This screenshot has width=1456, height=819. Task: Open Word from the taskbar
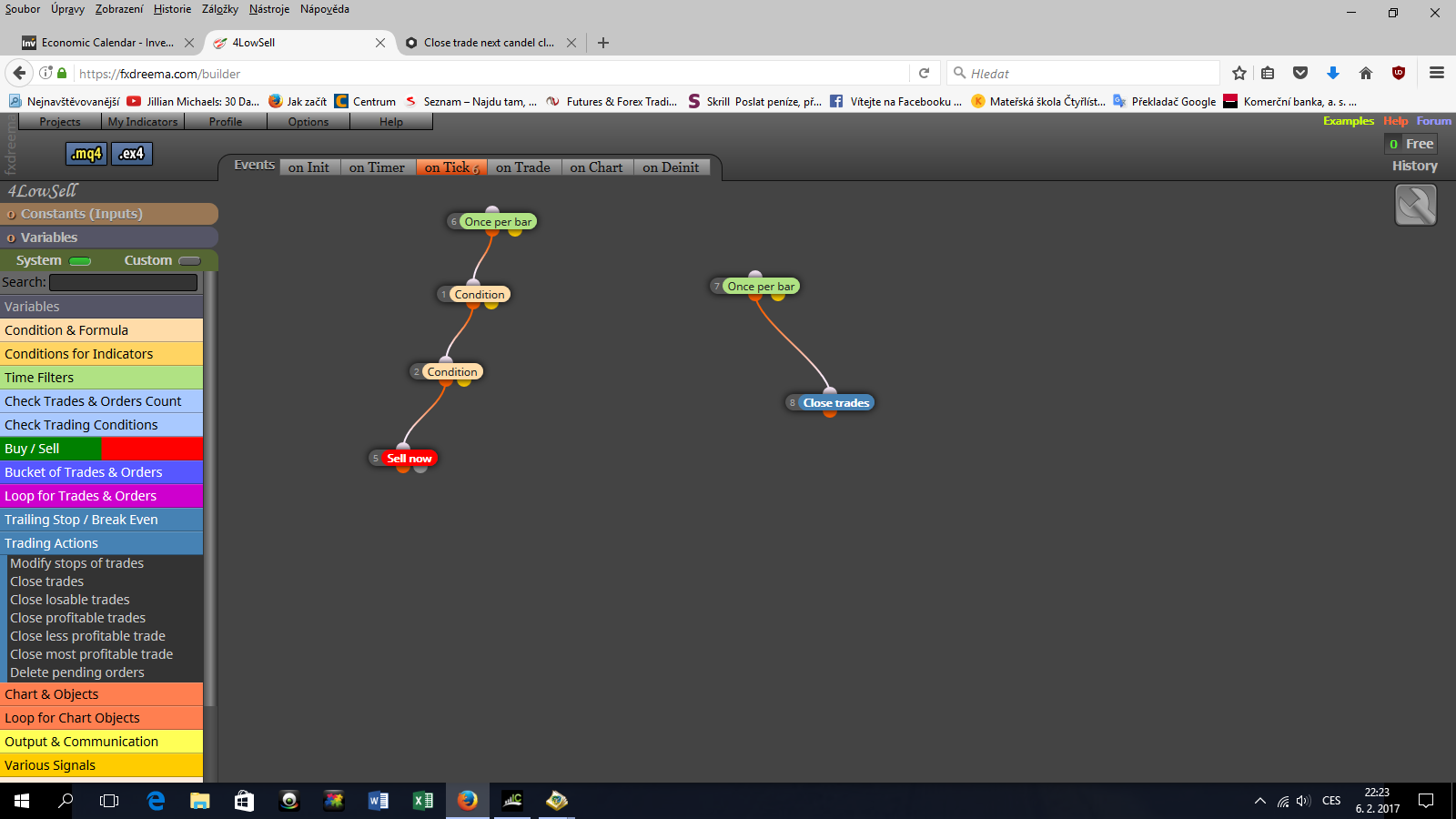click(x=379, y=801)
